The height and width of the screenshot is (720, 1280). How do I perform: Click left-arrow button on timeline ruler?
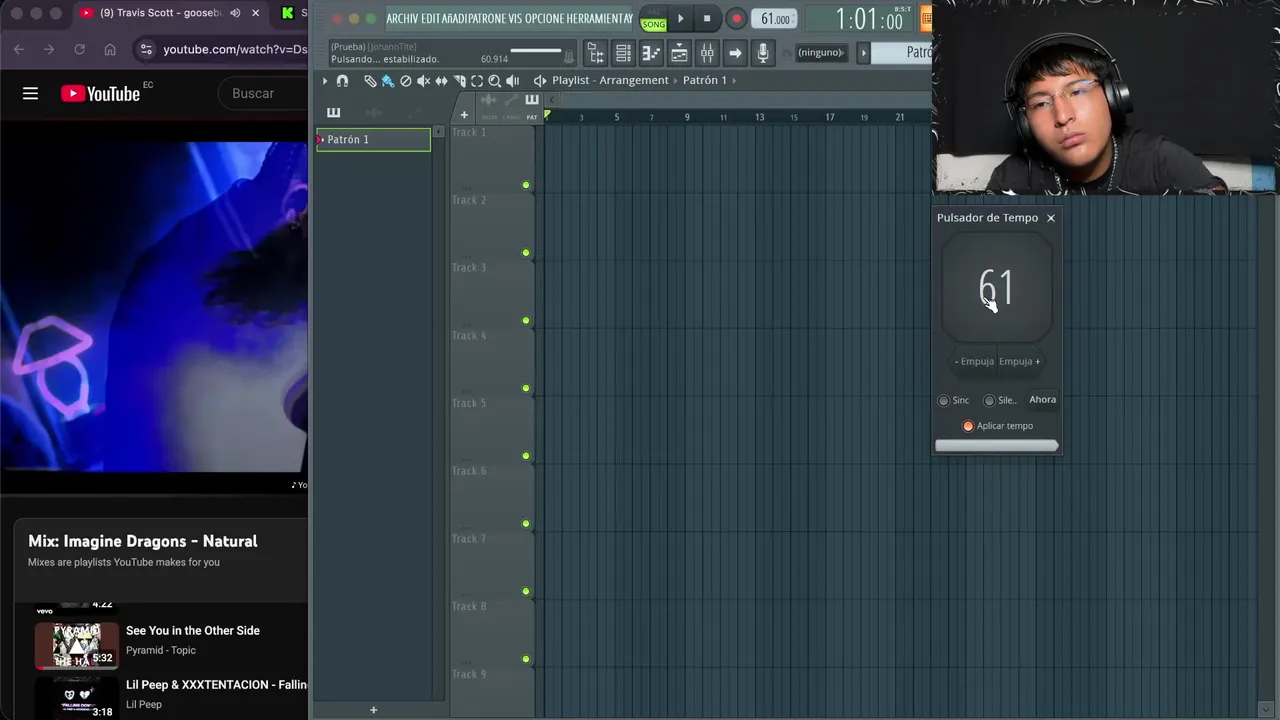click(x=552, y=99)
